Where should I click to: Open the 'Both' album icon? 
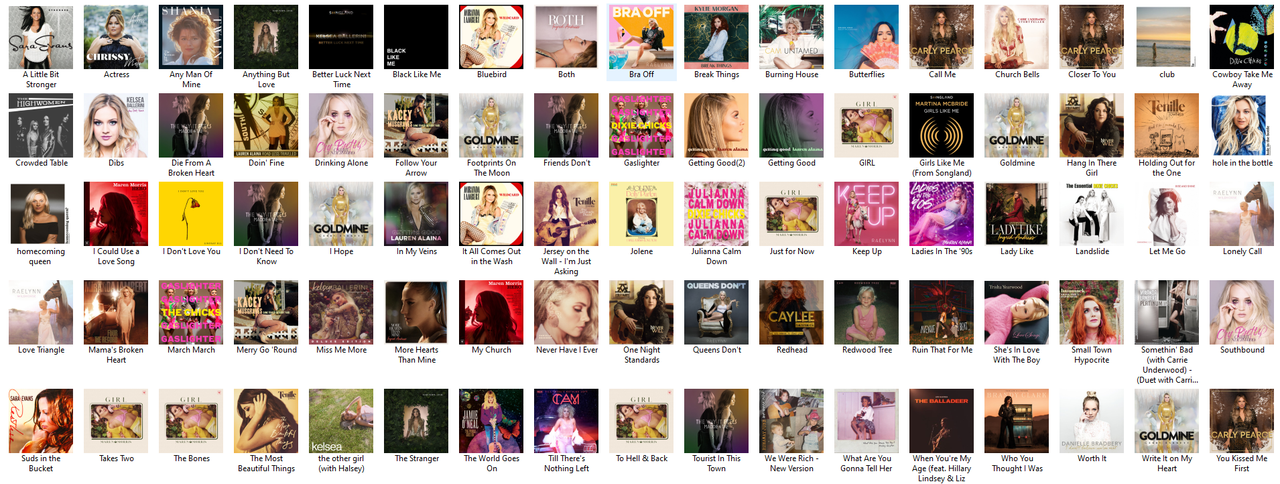coord(566,37)
